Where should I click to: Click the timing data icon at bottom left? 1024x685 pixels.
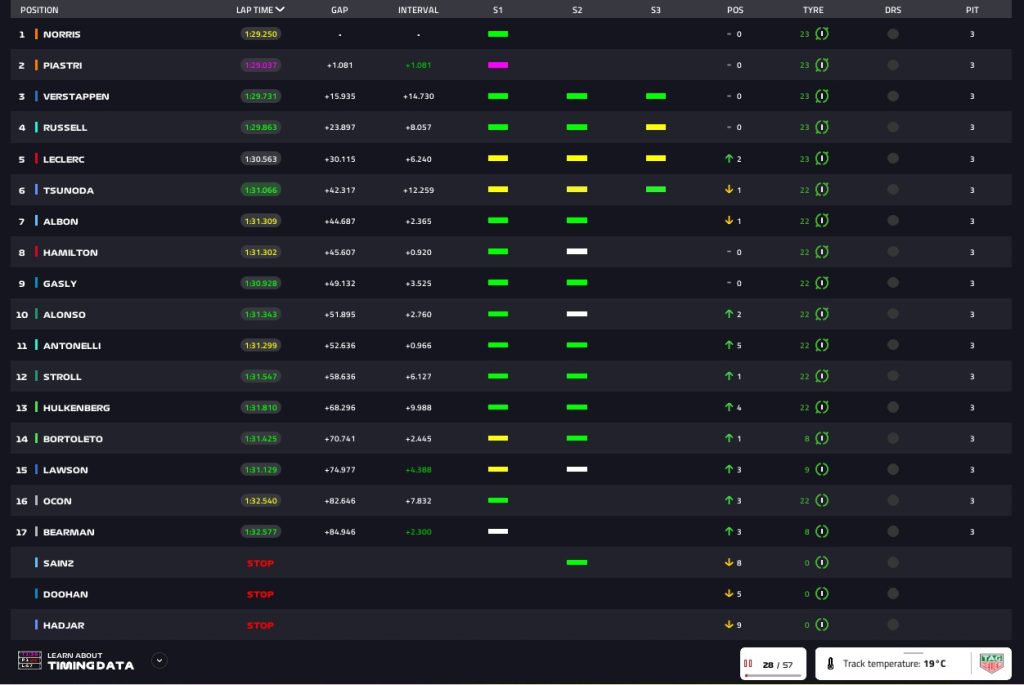click(x=29, y=660)
